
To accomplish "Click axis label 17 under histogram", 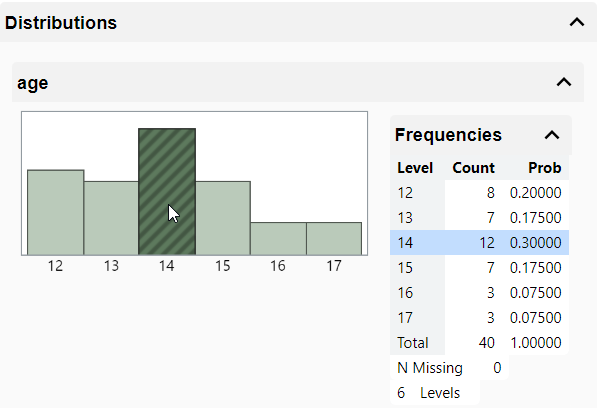I will (x=333, y=266).
